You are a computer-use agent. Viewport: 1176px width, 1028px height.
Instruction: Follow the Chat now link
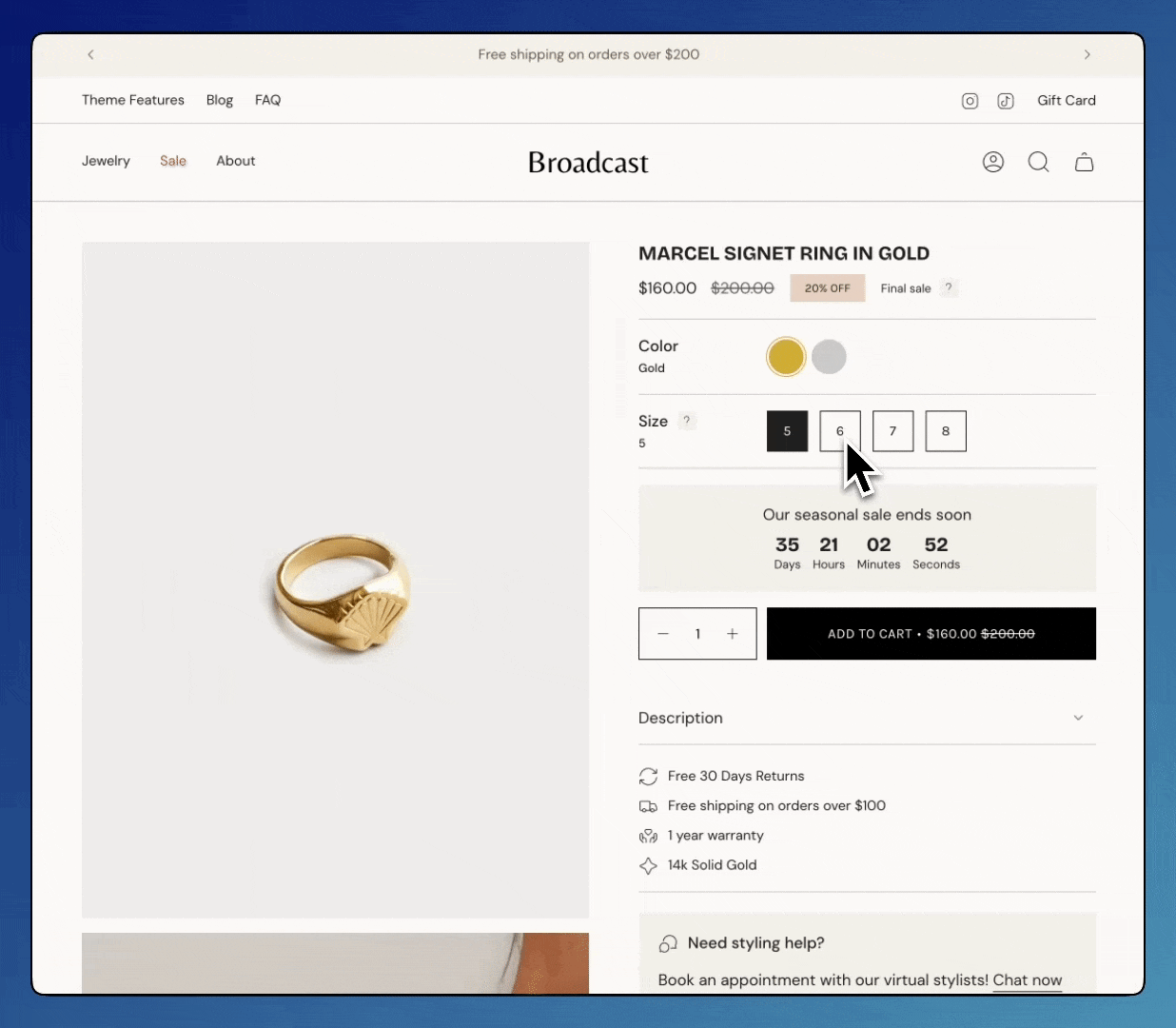point(1027,980)
